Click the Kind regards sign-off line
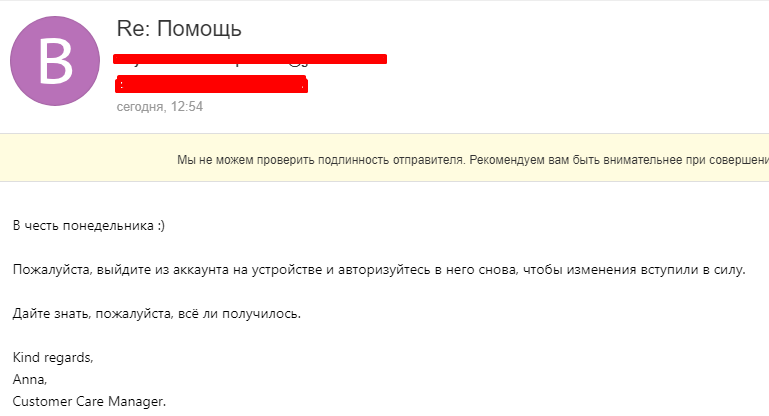The height and width of the screenshot is (416, 769). click(x=52, y=358)
